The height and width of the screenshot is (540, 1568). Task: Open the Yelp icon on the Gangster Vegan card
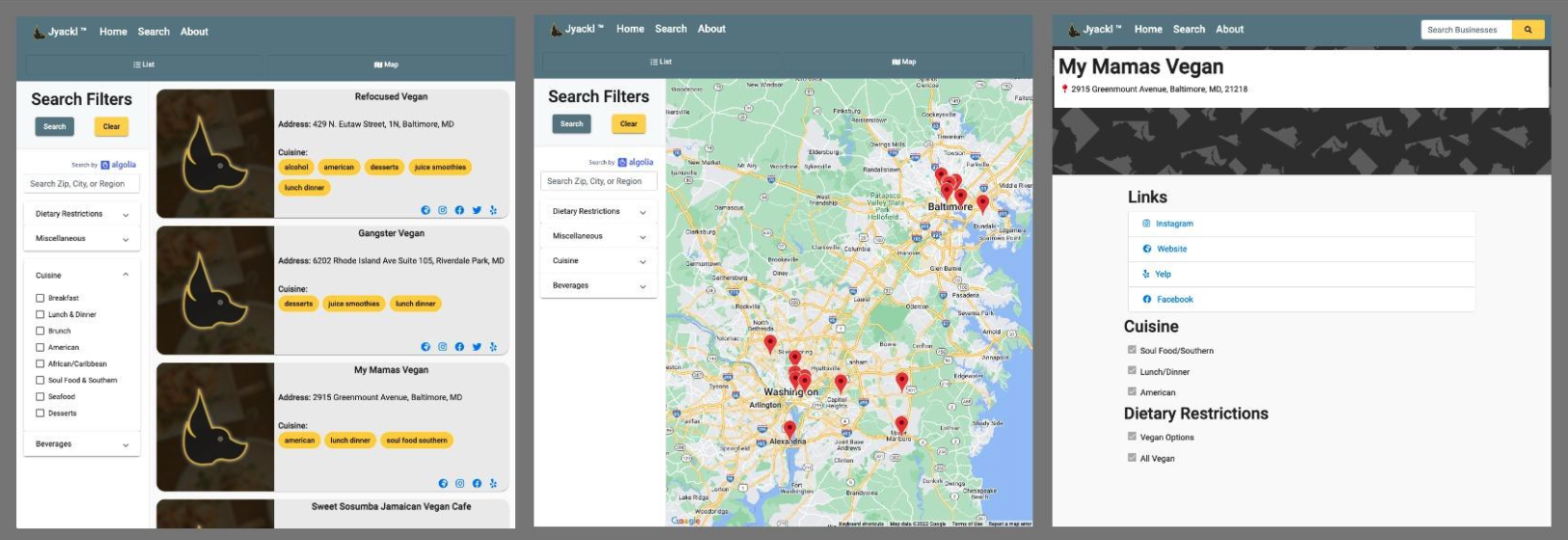pos(493,347)
